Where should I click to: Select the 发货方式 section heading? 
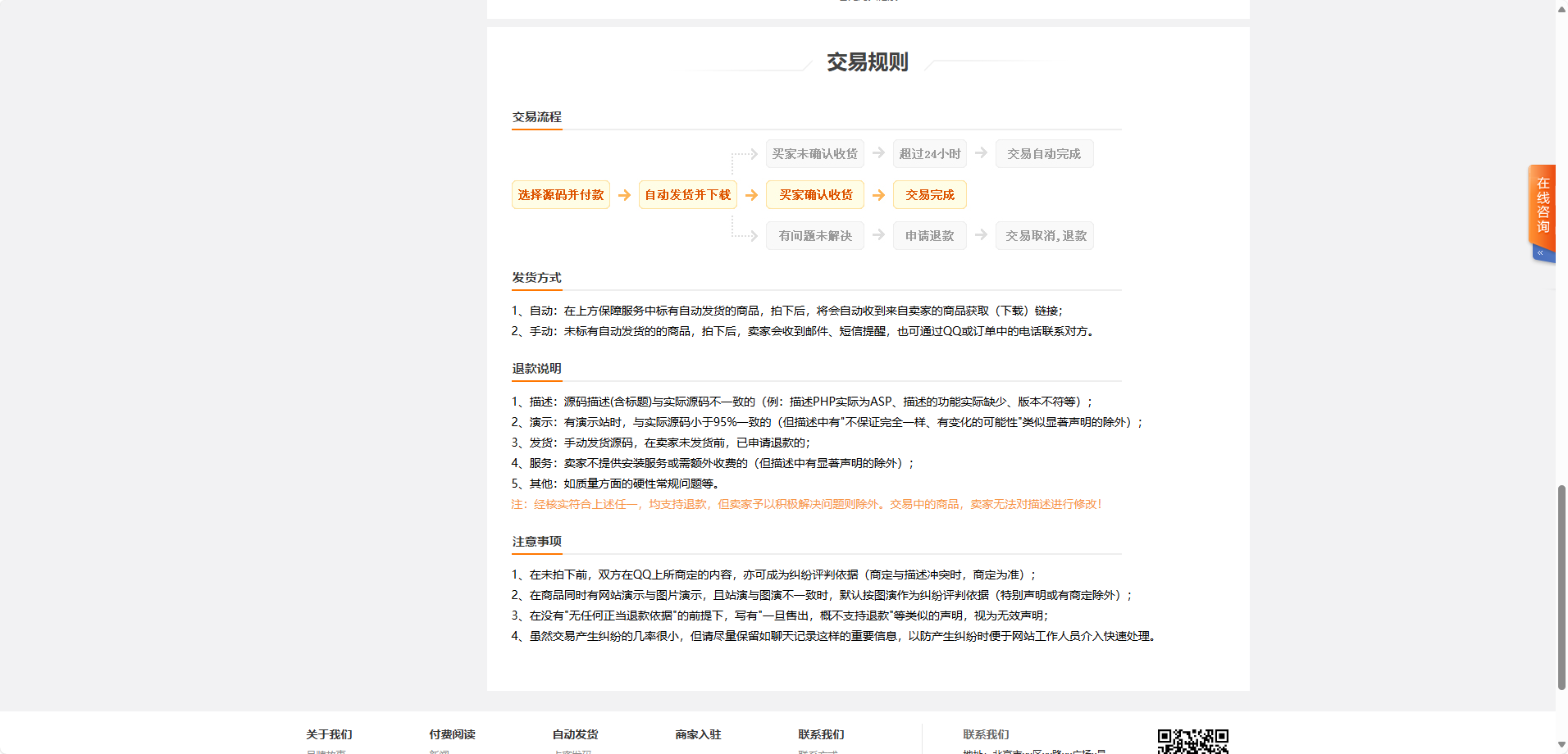coord(537,278)
